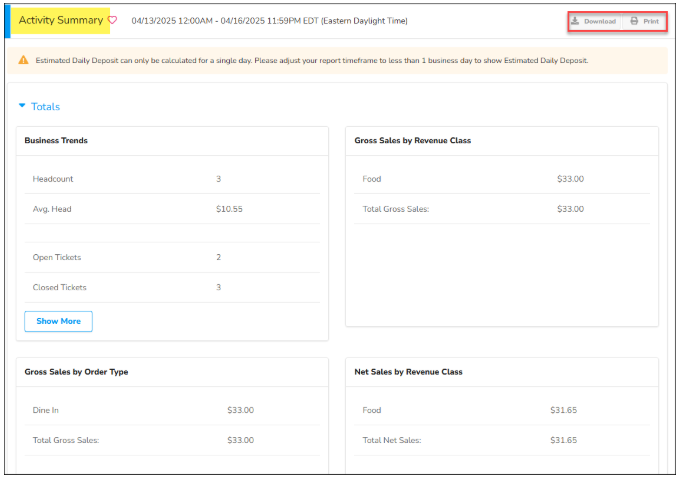Select the Gross Sales by Order Type header
This screenshot has width=680, height=481.
76,372
